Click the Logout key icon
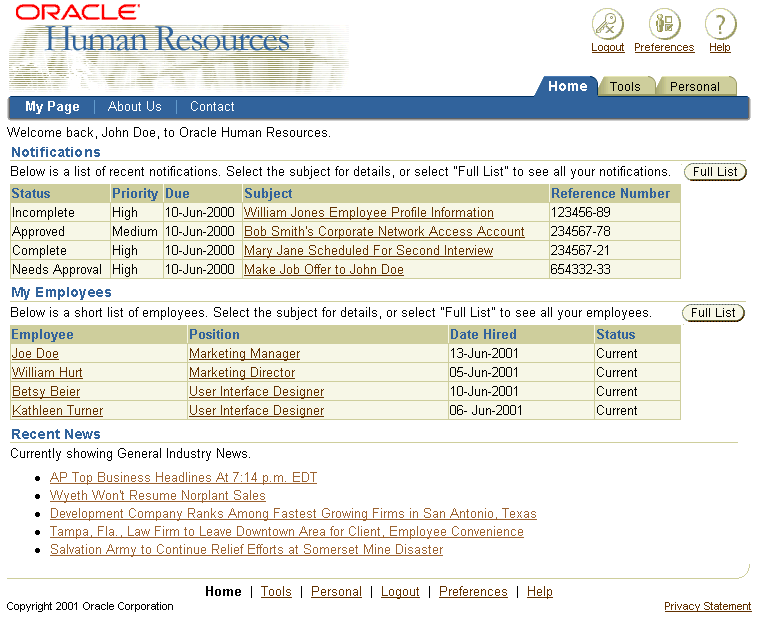 pyautogui.click(x=607, y=24)
